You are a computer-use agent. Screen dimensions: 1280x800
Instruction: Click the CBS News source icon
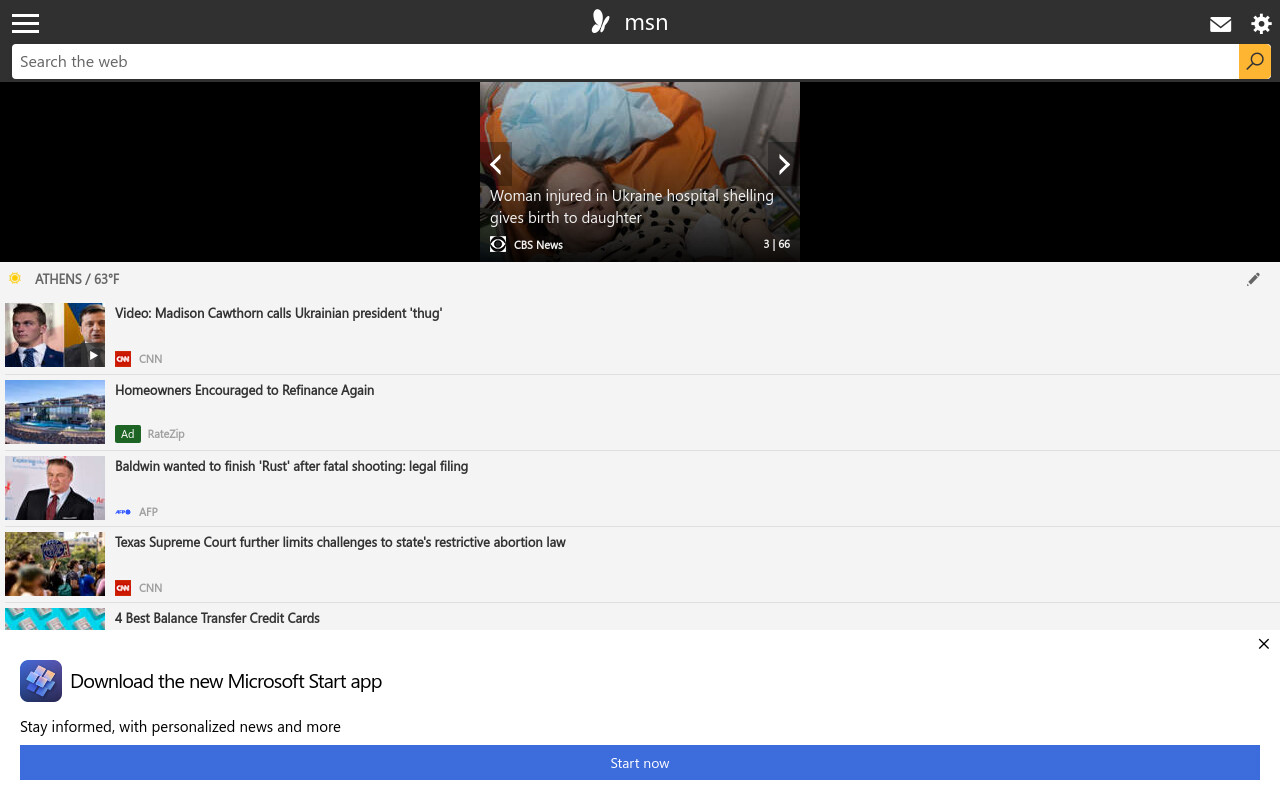point(498,244)
